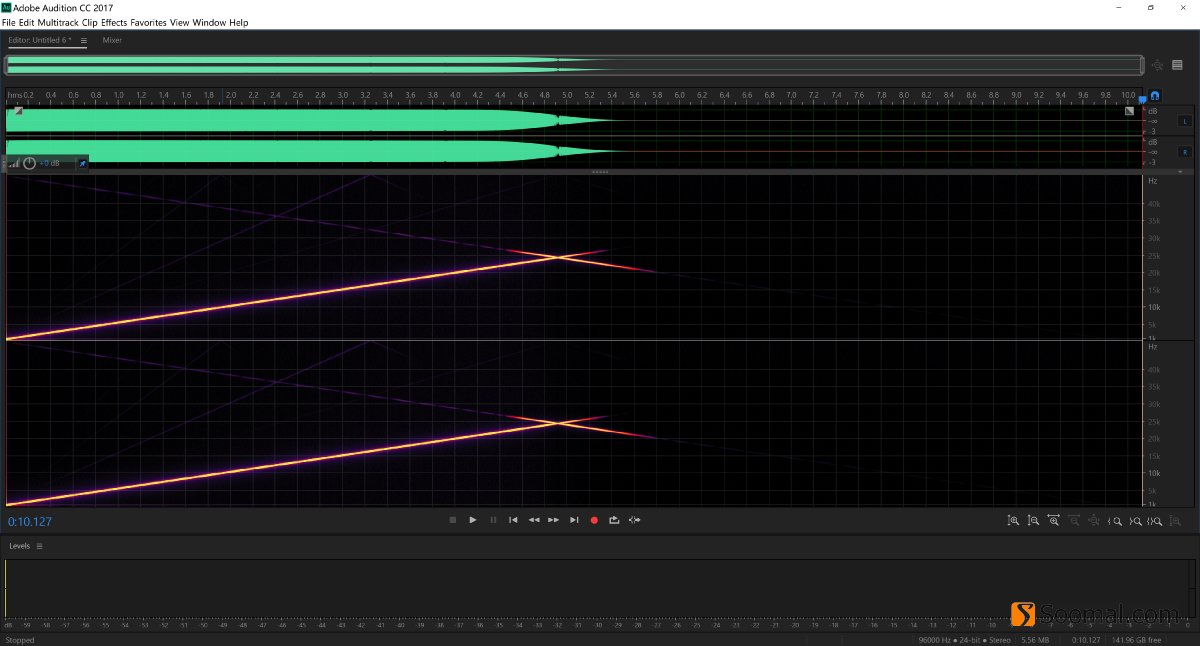Open the Effects menu
1200x646 pixels.
point(113,22)
